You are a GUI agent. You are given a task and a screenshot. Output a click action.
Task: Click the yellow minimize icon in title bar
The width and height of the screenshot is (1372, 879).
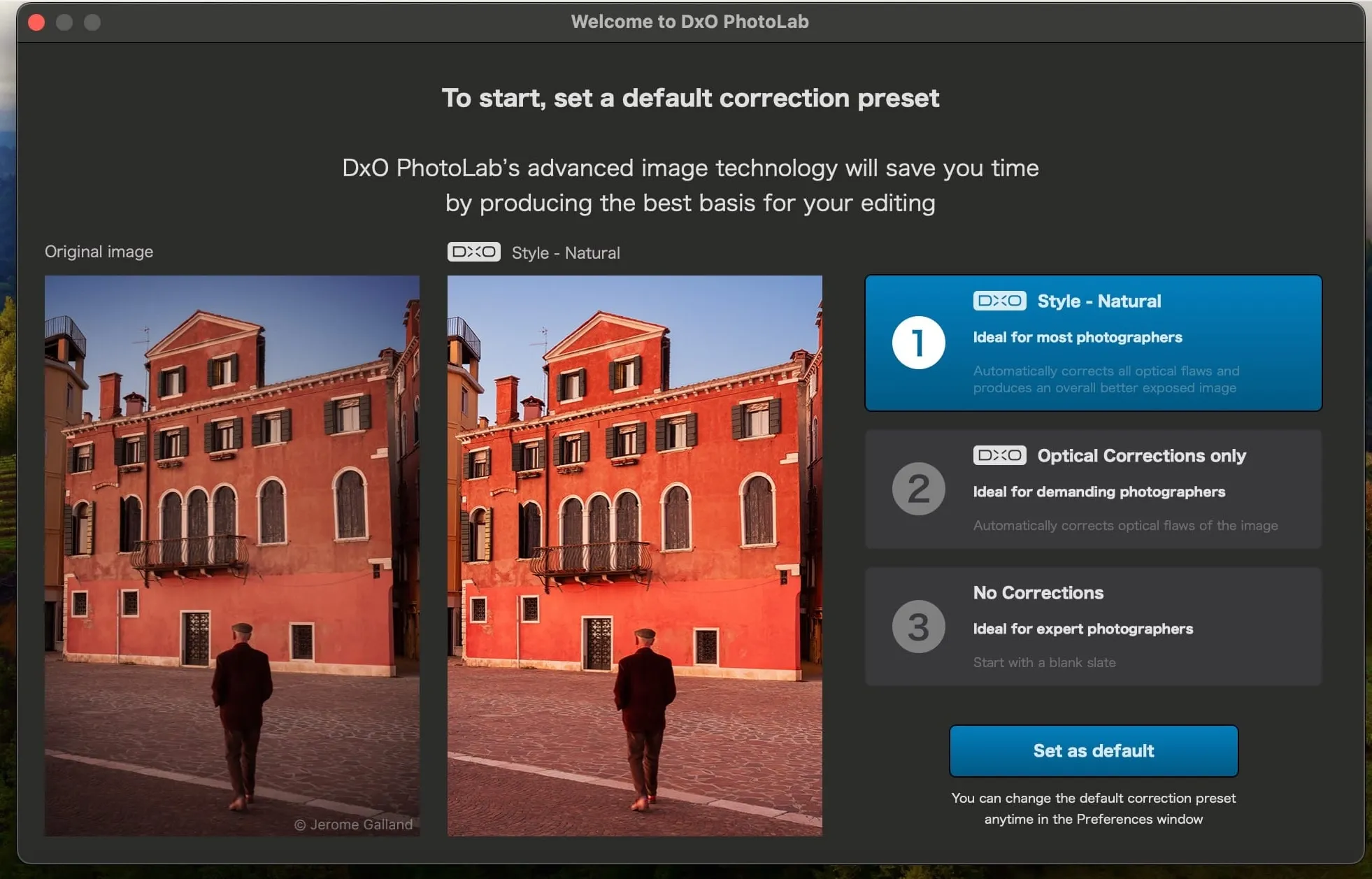coord(64,22)
